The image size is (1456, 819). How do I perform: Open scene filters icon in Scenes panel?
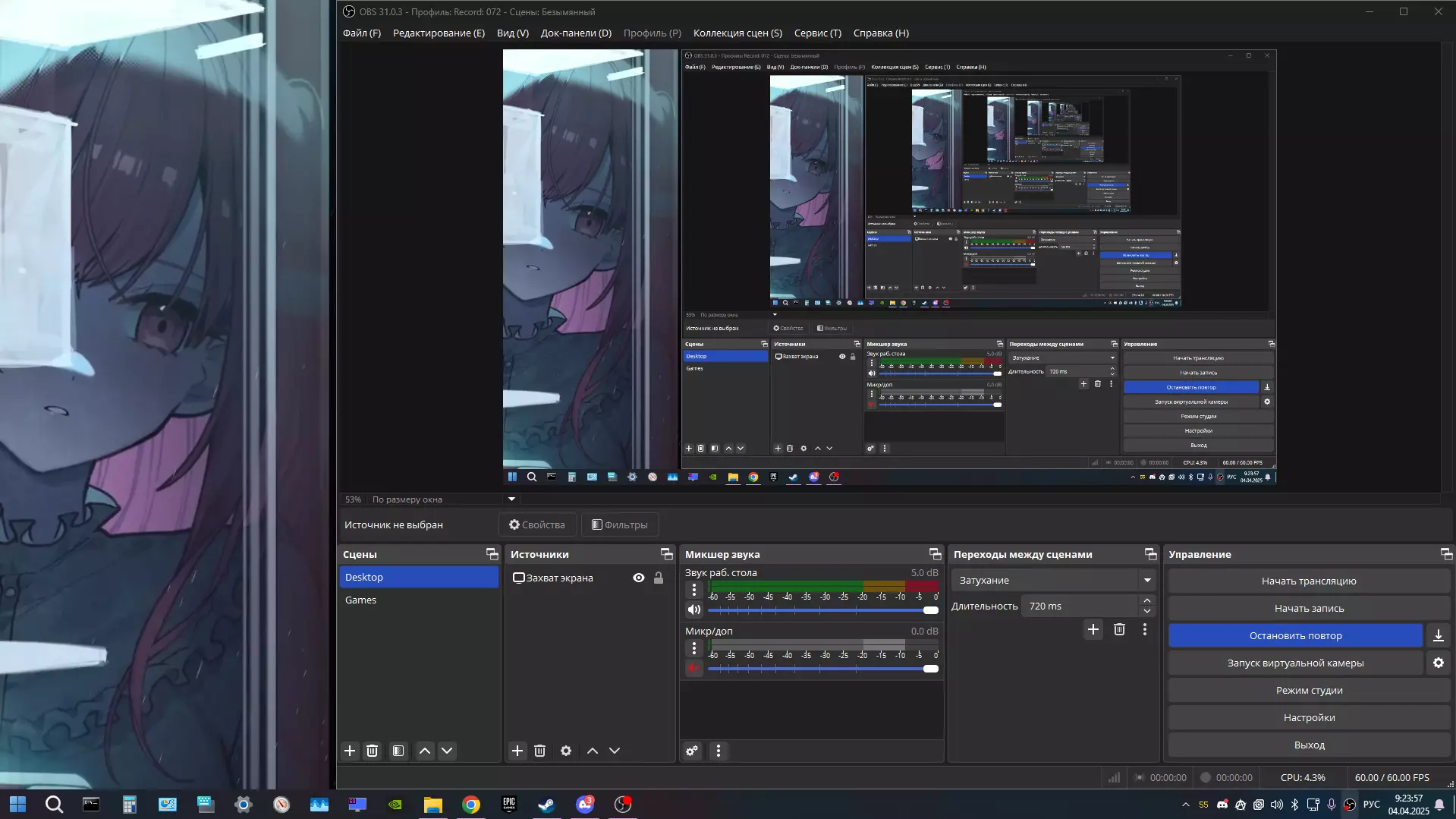point(398,751)
